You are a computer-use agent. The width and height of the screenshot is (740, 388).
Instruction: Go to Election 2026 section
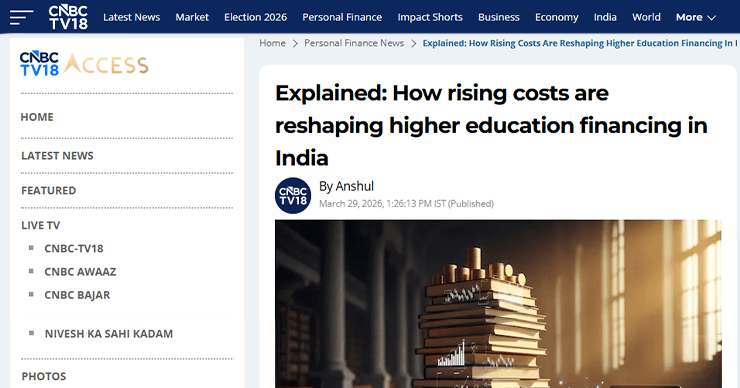(x=255, y=17)
